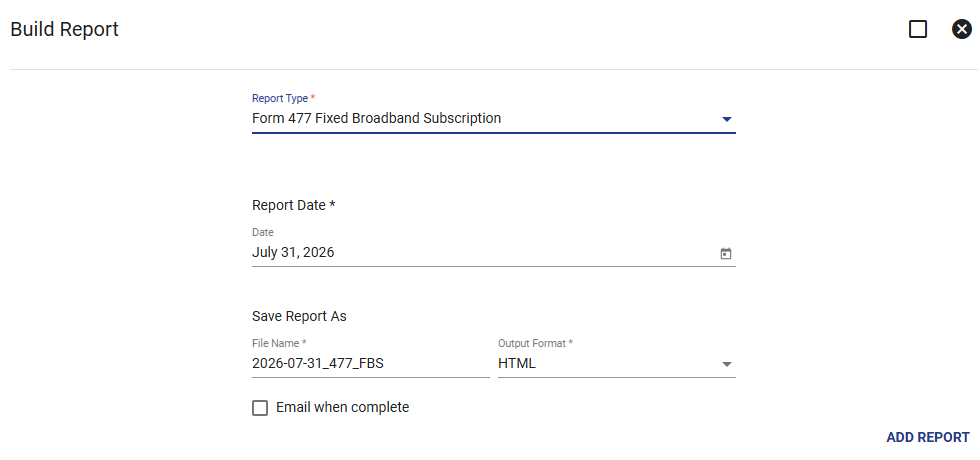The image size is (980, 460).
Task: Maximize the Build Report dialog
Action: coord(918,29)
